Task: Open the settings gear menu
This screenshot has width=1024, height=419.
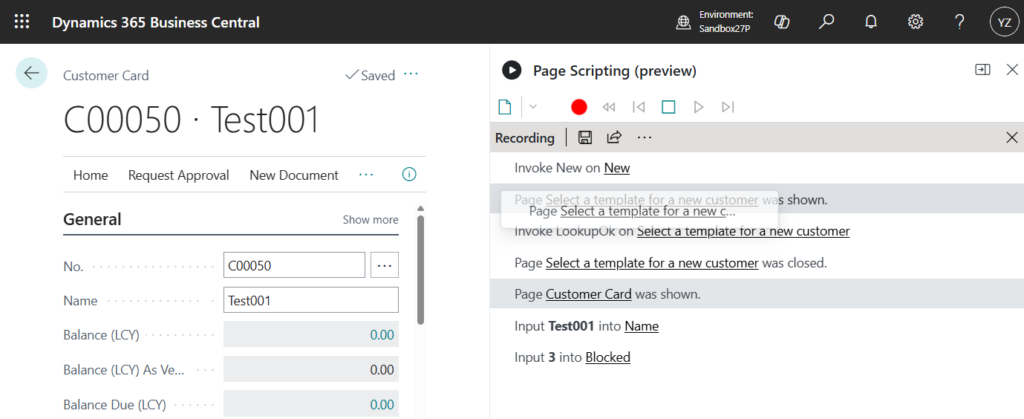Action: click(x=915, y=22)
